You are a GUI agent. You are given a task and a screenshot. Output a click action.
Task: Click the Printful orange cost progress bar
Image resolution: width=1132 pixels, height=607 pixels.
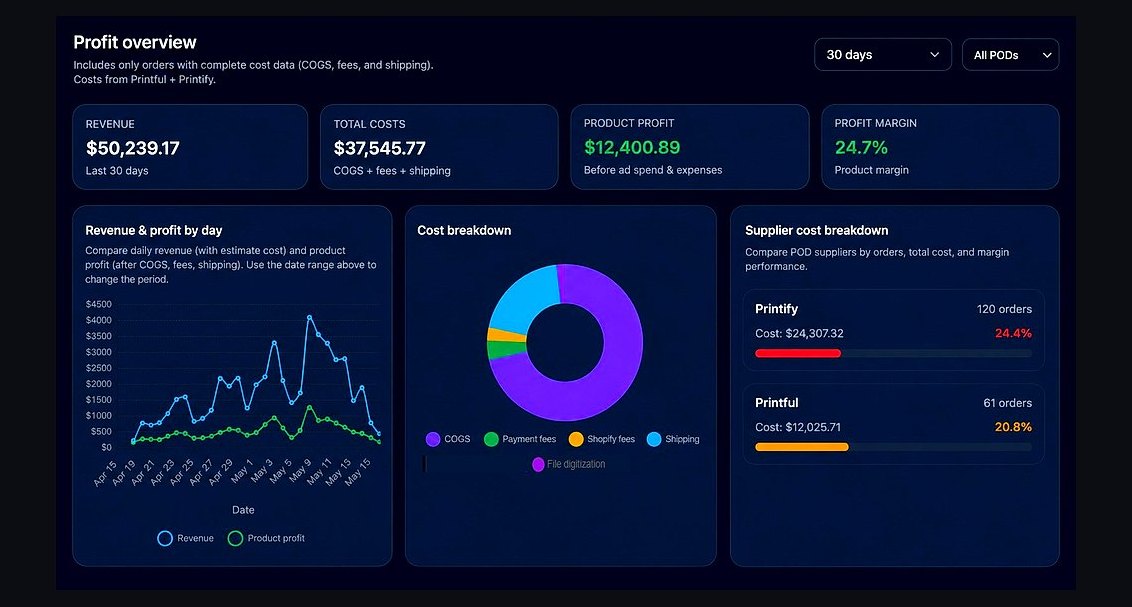point(801,447)
